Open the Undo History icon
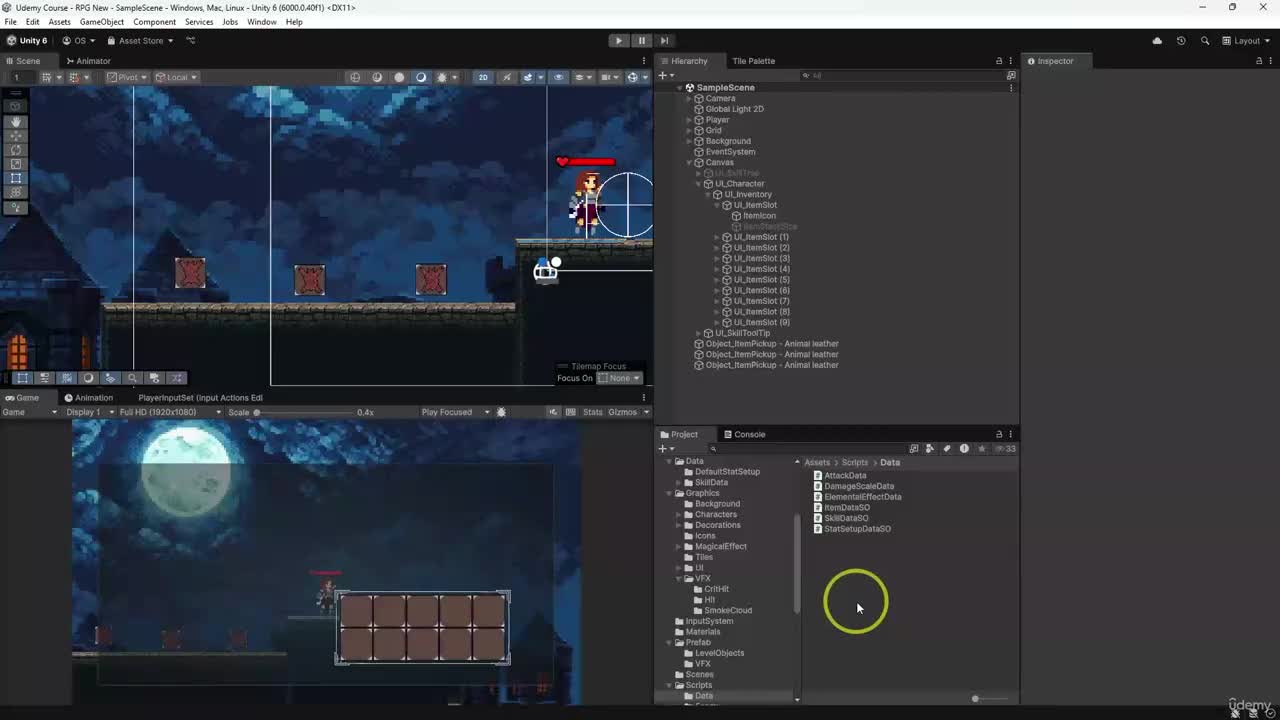Screen dimensions: 1280x720 pyautogui.click(x=1181, y=41)
